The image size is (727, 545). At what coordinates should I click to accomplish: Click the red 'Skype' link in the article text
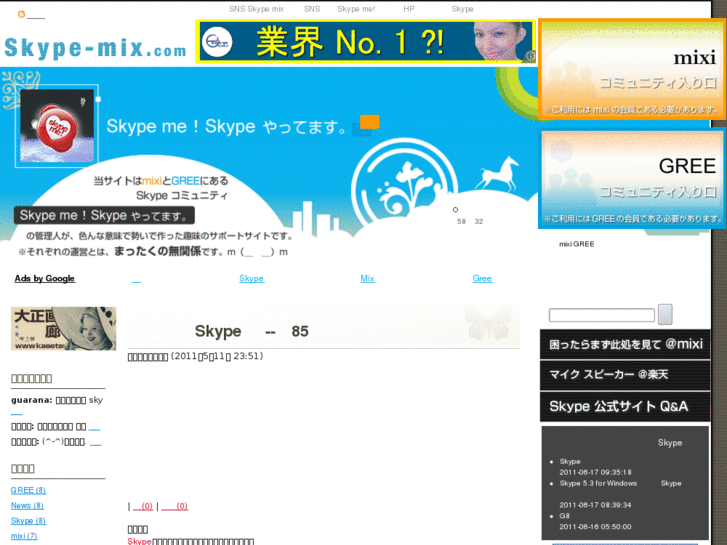139,541
